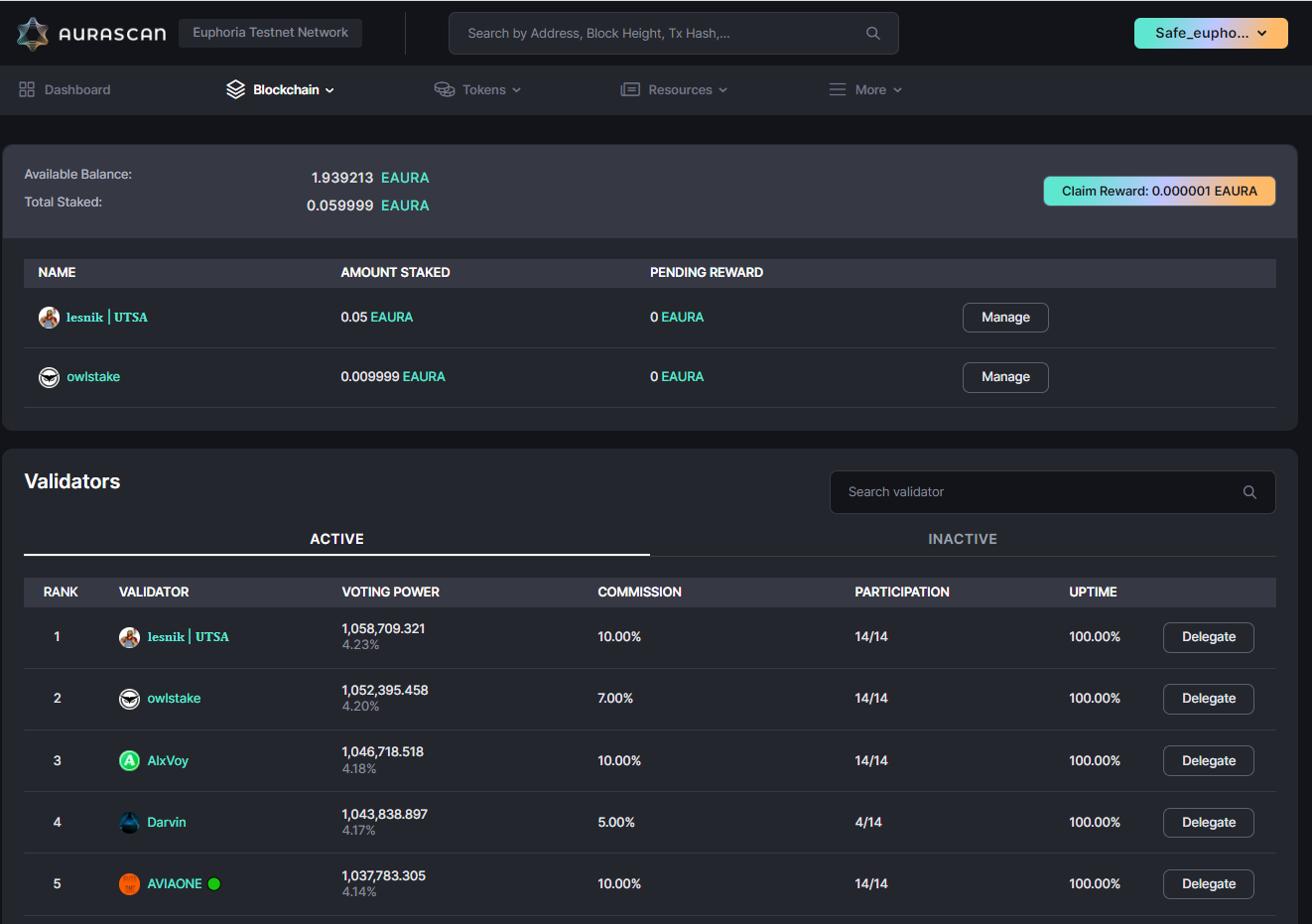The image size is (1312, 924).
Task: Click the AVIAONE orange avatar icon
Action: [129, 884]
